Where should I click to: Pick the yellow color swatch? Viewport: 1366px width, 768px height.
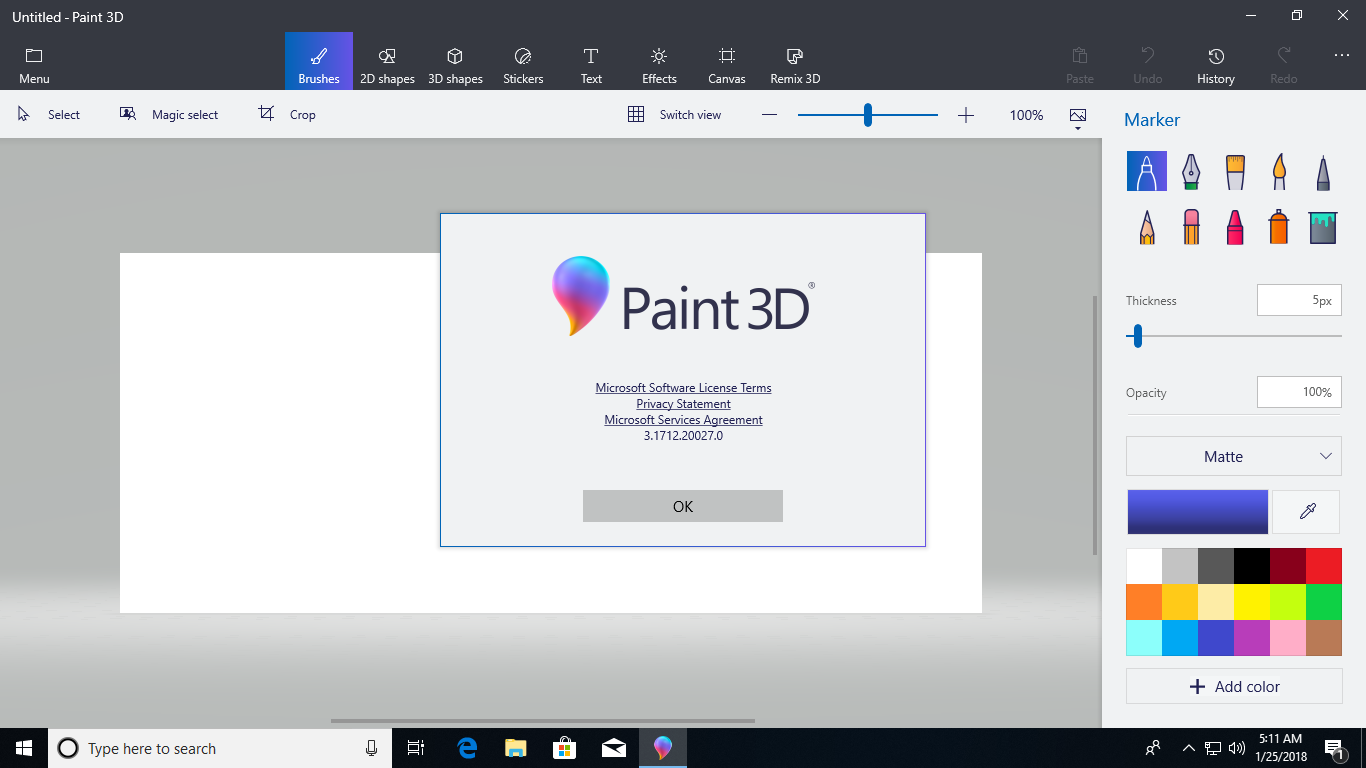point(1251,602)
